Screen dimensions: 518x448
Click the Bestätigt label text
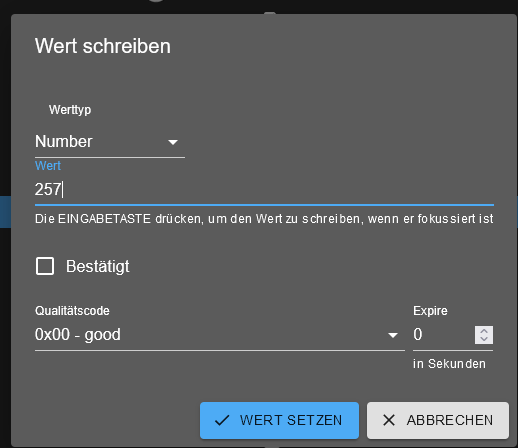tap(98, 266)
